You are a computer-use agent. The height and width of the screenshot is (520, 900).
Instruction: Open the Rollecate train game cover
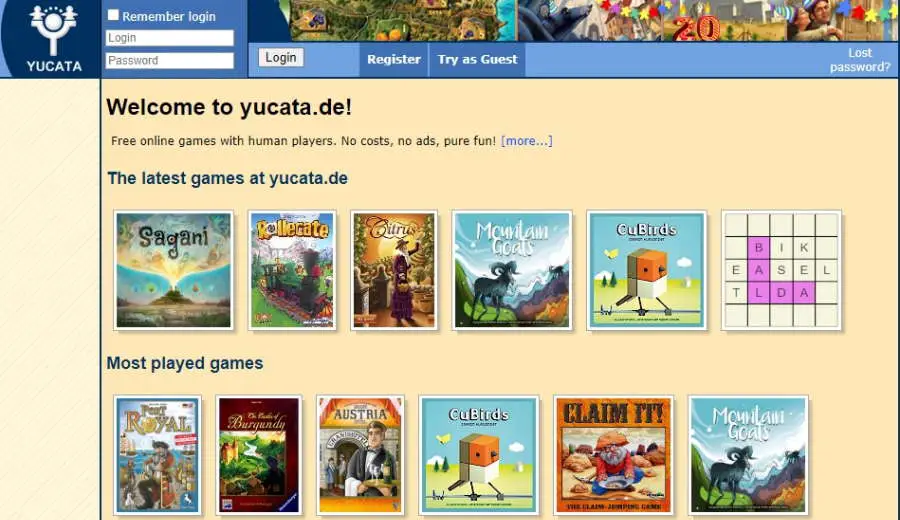pos(293,270)
